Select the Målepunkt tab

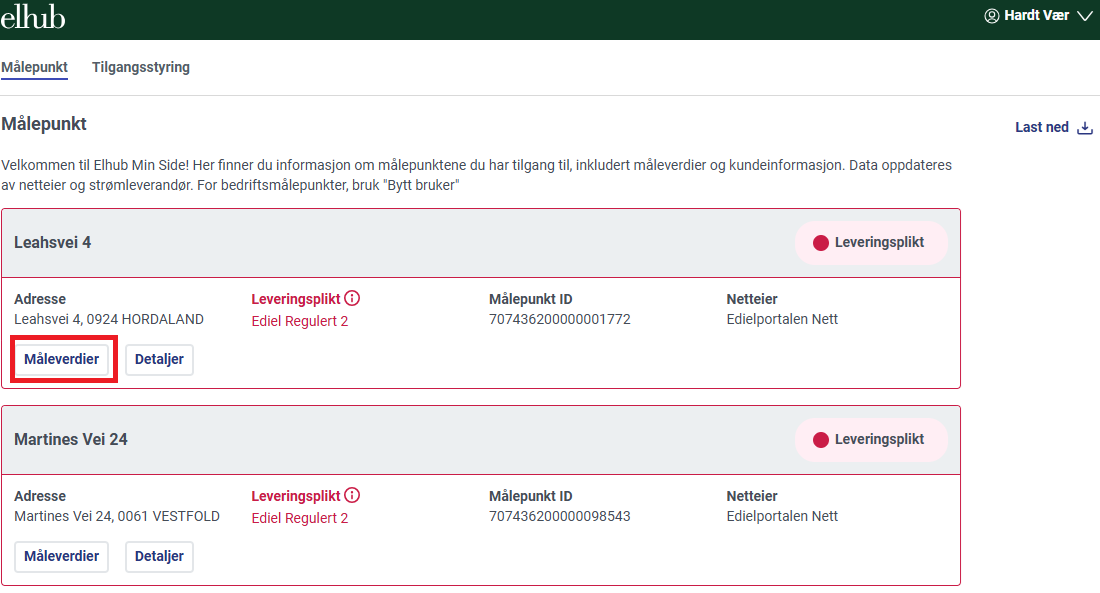tap(34, 67)
